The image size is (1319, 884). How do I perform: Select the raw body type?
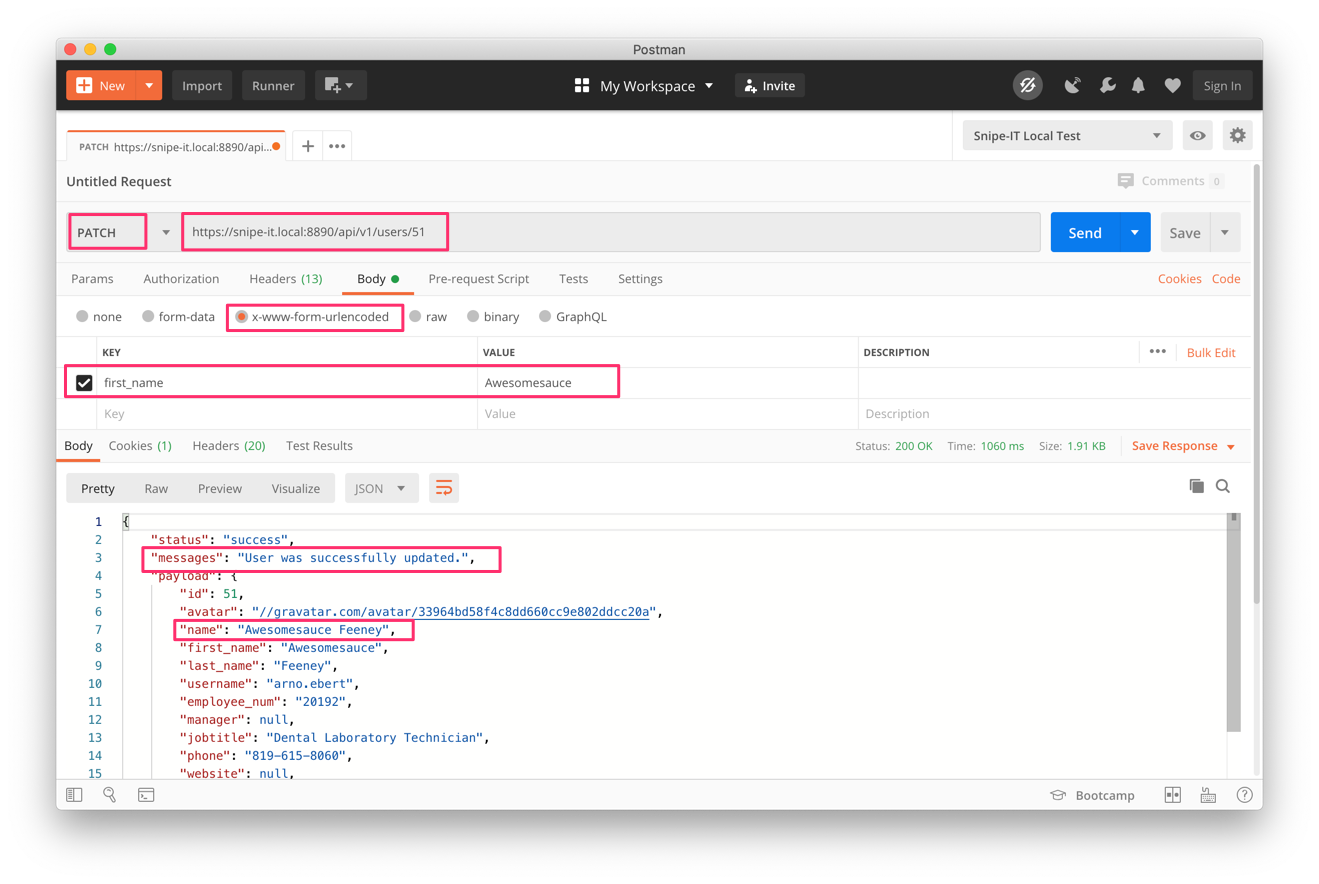(x=428, y=317)
